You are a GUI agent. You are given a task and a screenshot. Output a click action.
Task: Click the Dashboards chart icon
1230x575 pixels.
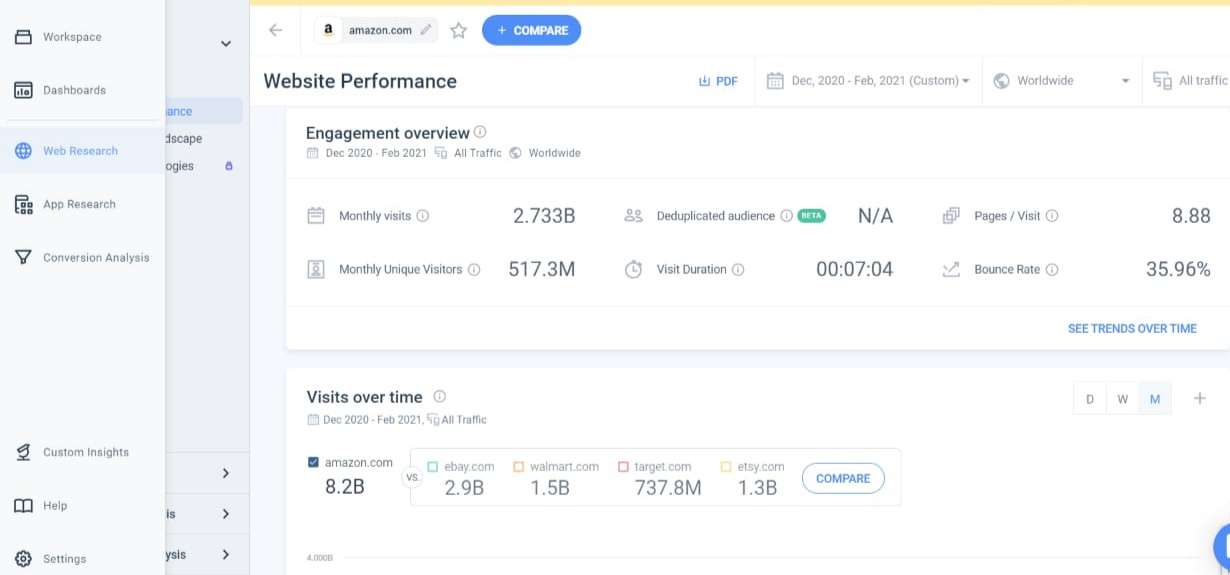[23, 90]
